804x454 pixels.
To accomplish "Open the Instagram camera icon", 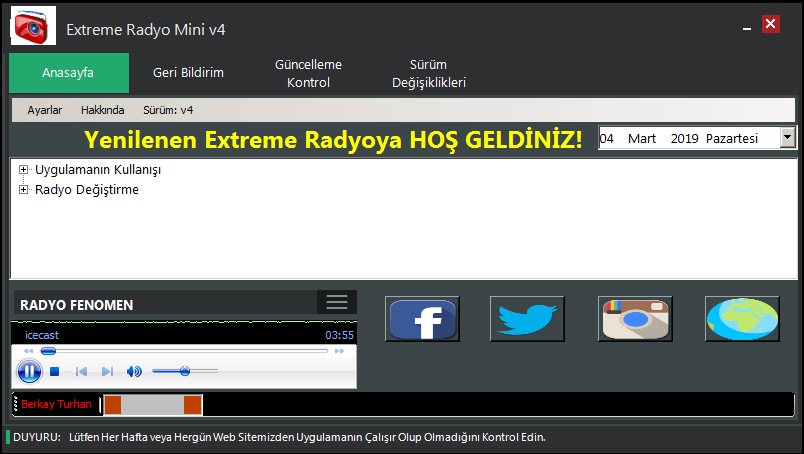I will coord(635,319).
